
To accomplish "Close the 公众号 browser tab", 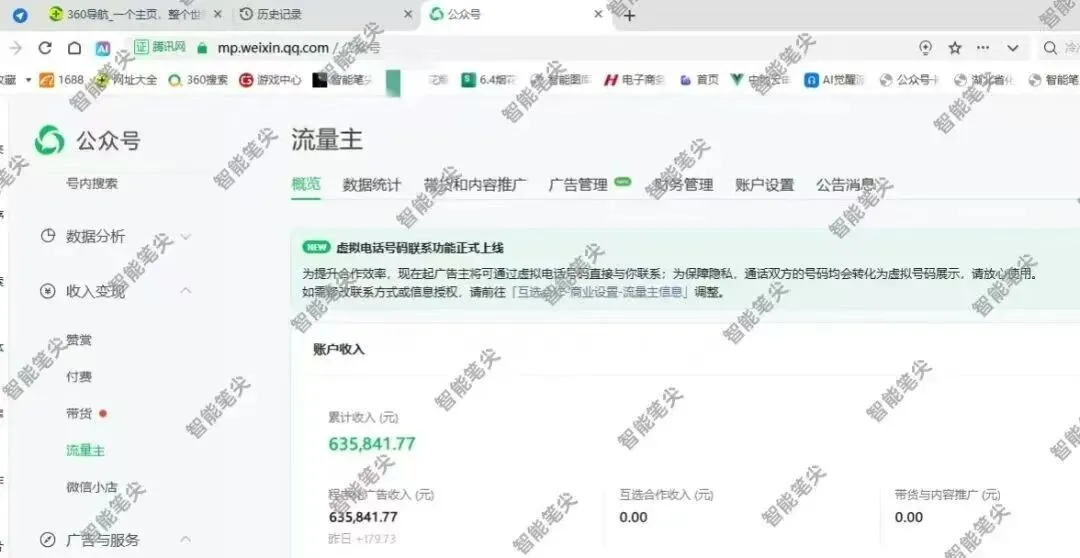I will click(599, 14).
